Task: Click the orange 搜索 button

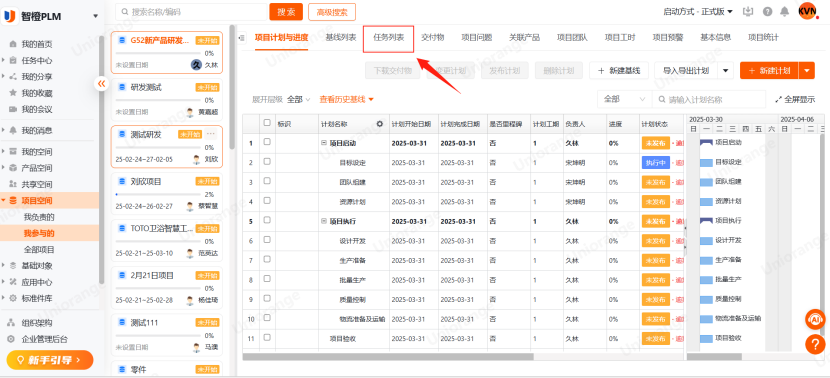Action: [286, 12]
